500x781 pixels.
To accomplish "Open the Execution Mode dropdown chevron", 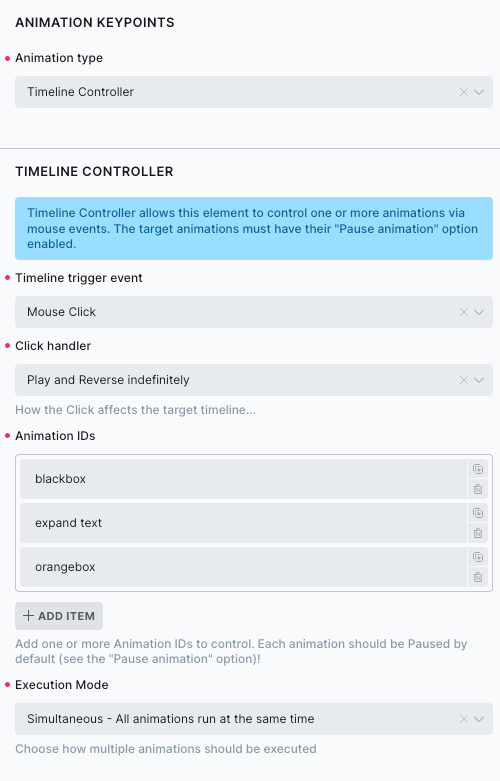I will click(x=479, y=719).
